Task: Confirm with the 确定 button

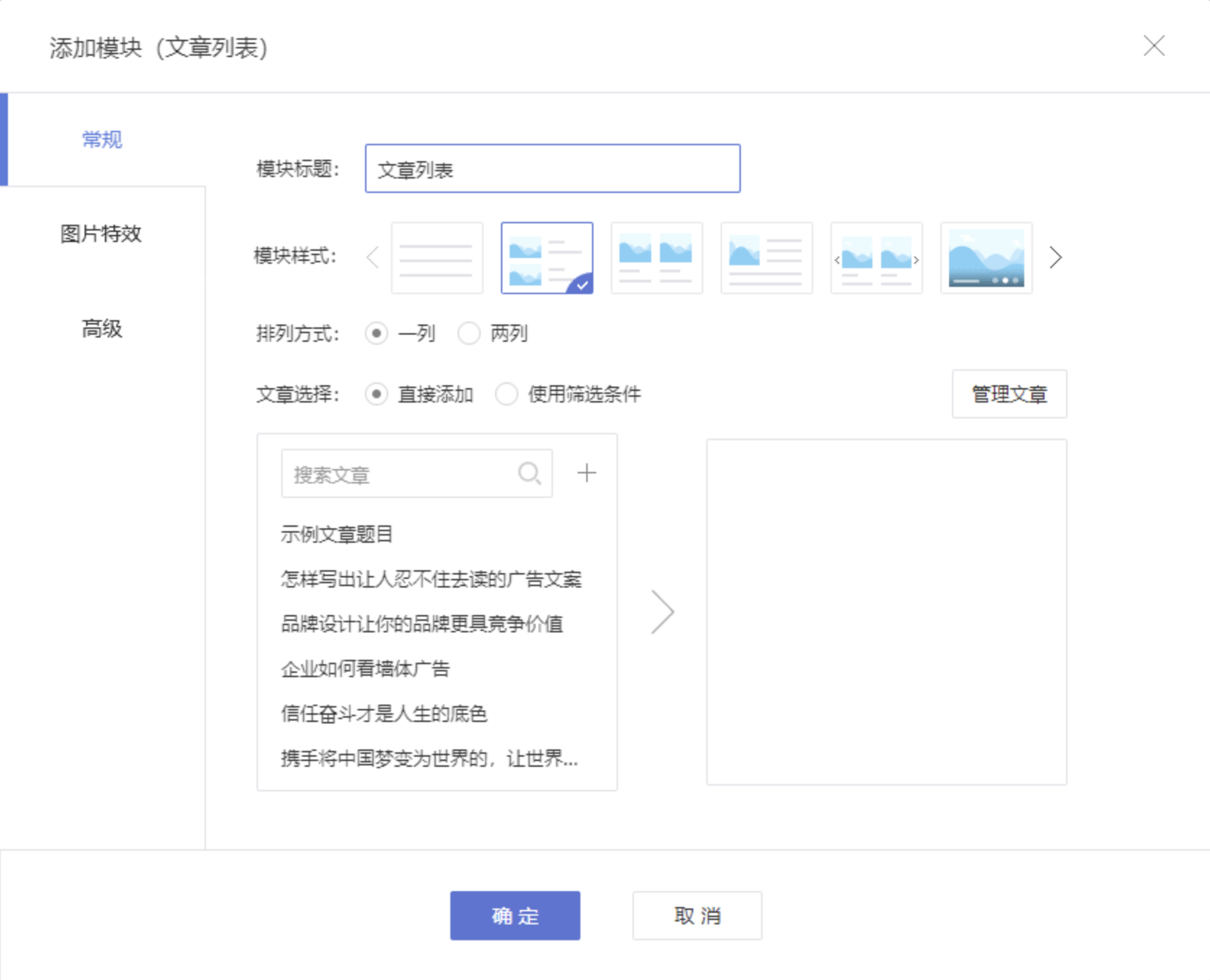Action: pos(515,915)
